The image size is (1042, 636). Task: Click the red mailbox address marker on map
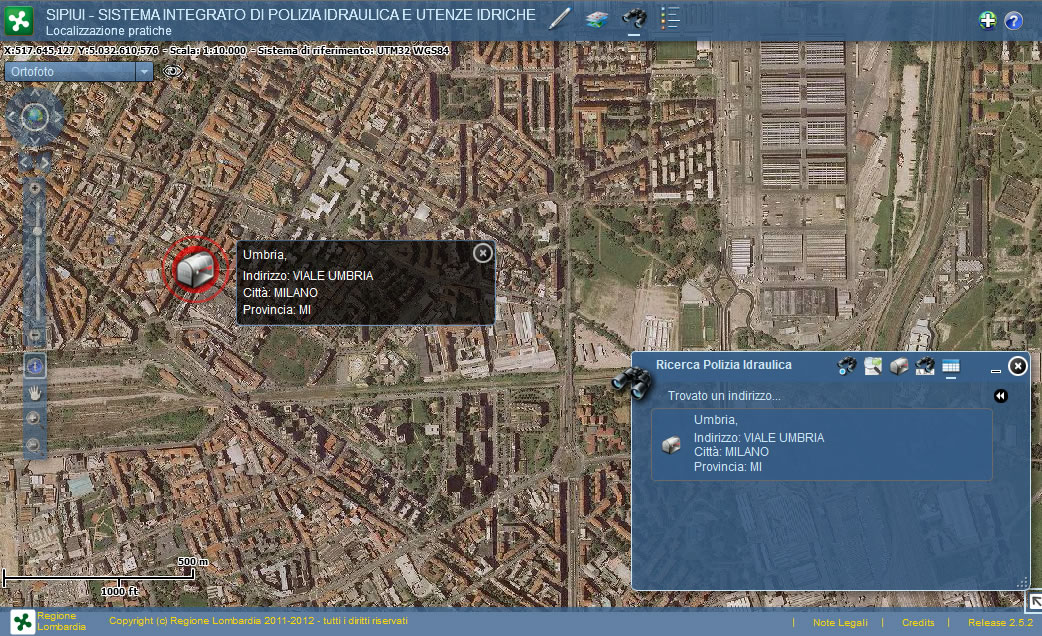[x=195, y=269]
